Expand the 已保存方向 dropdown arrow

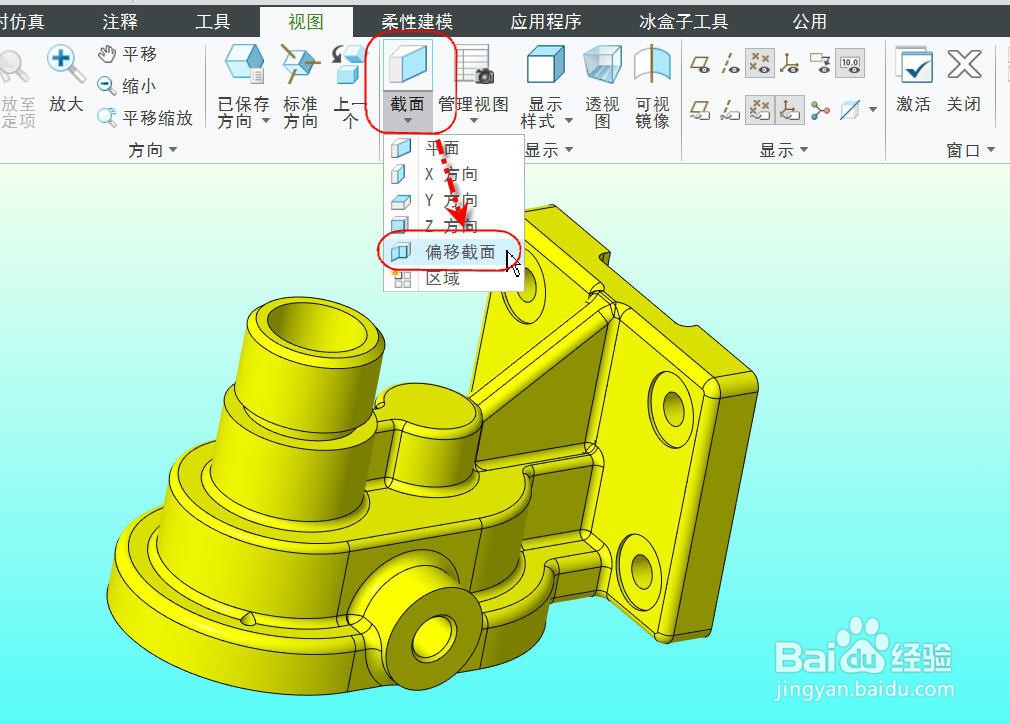[x=265, y=120]
